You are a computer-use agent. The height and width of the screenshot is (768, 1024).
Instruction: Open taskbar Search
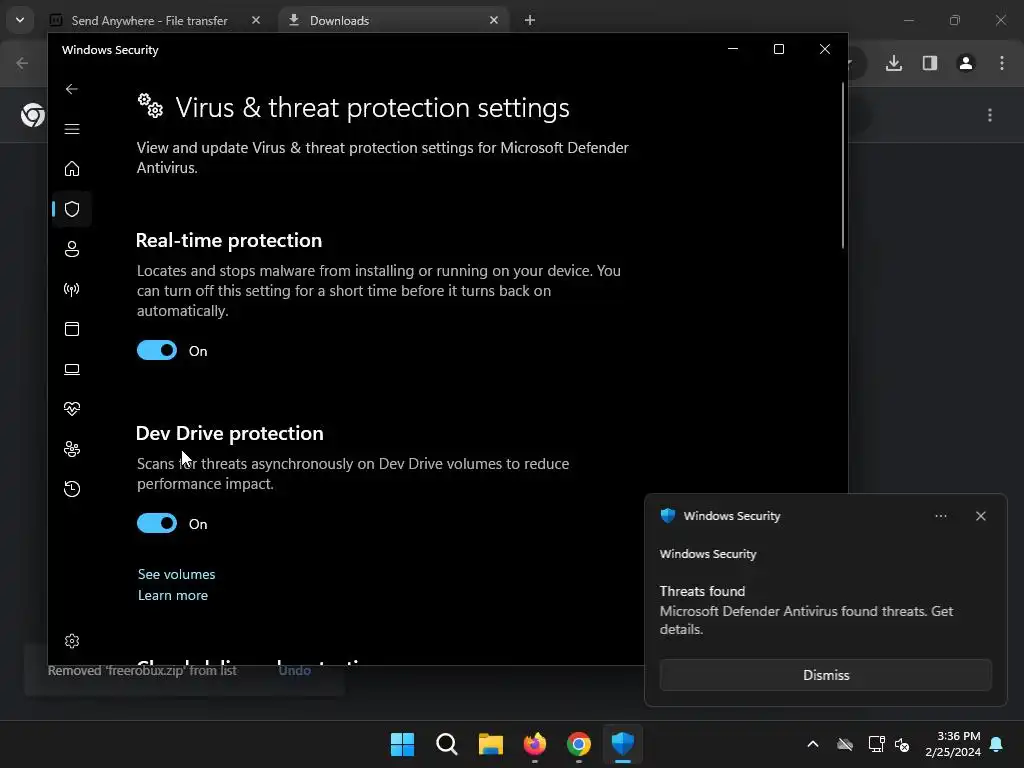[x=447, y=744]
